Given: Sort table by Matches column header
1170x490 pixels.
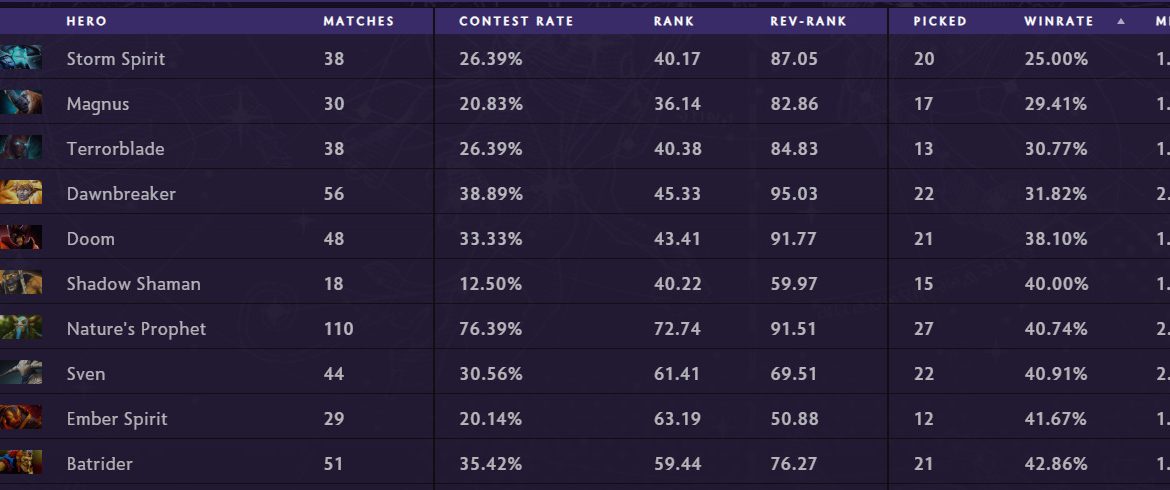Looking at the screenshot, I should pyautogui.click(x=358, y=21).
